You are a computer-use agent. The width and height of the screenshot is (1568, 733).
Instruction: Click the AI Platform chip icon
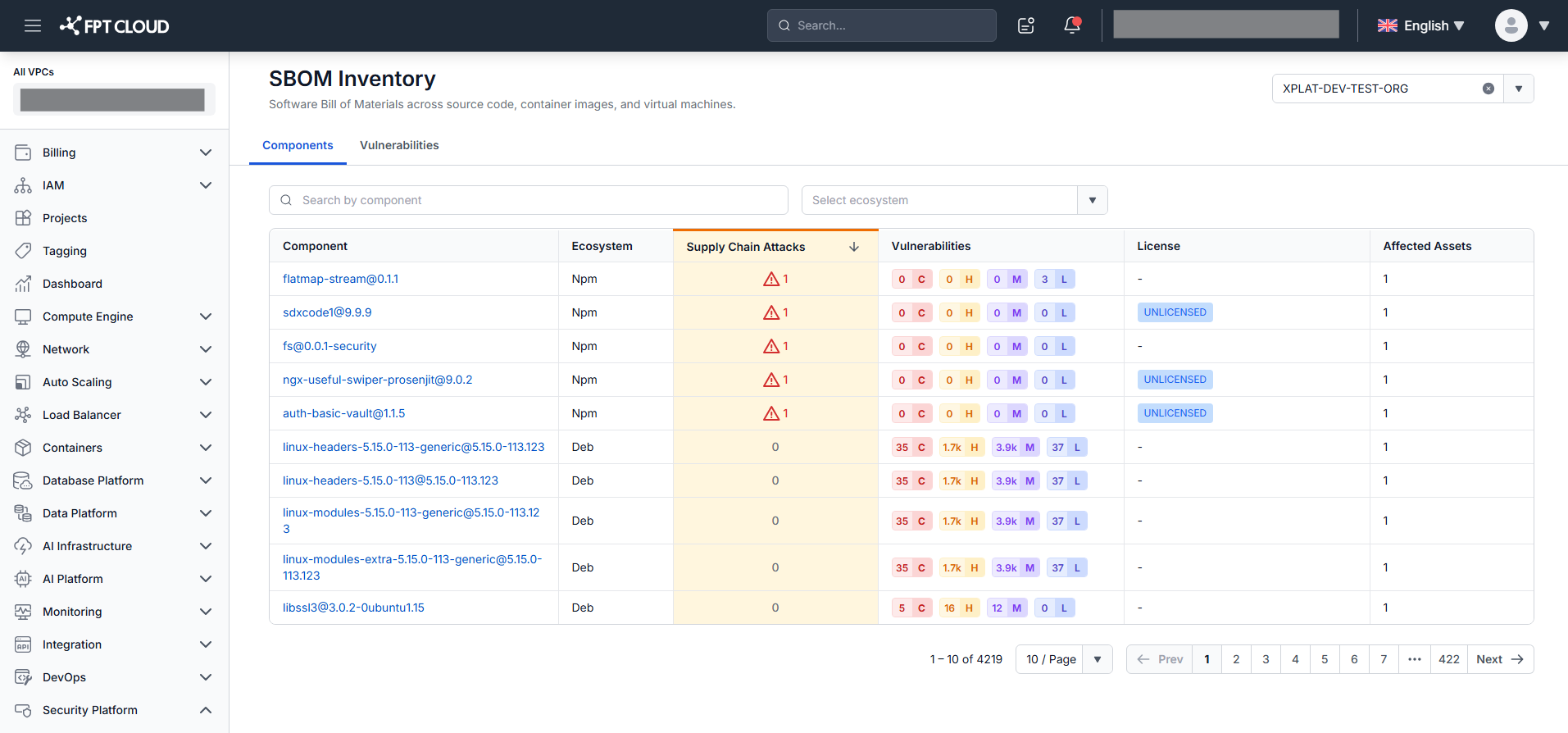pyautogui.click(x=23, y=579)
